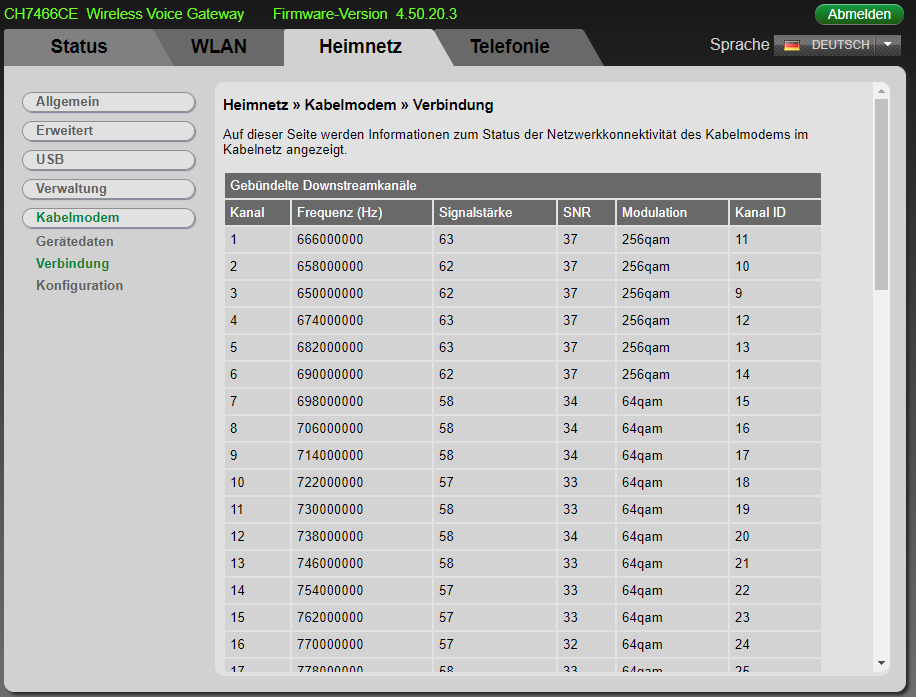Click frequency cell 746000000
This screenshot has height=697, width=916.
coord(362,563)
